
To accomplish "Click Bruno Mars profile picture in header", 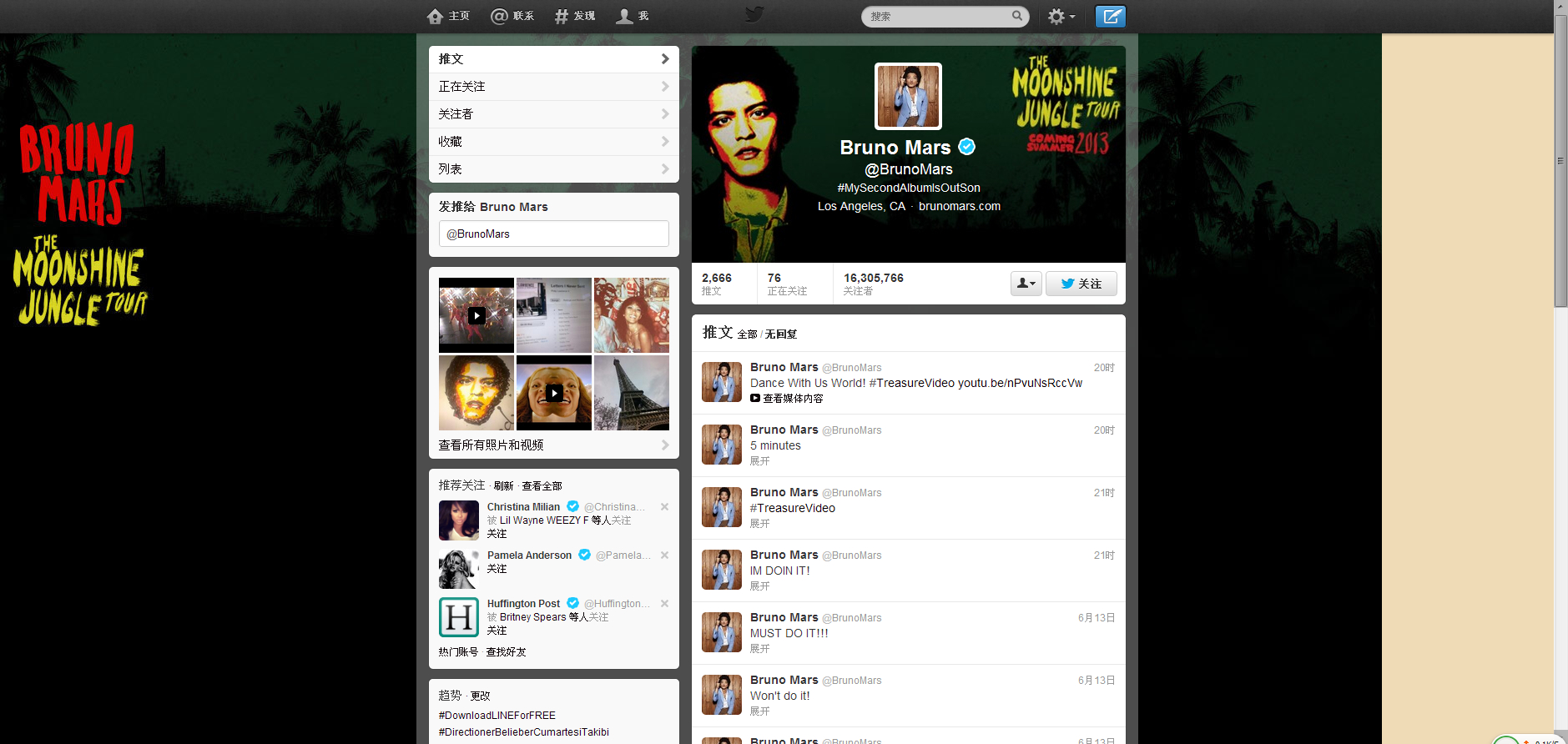I will tap(908, 96).
